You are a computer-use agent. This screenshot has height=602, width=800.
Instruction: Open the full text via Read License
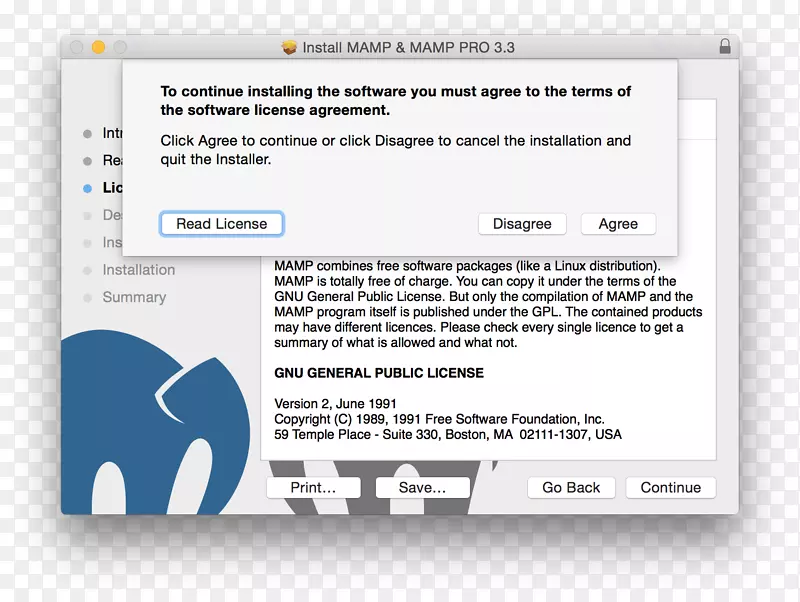click(222, 224)
